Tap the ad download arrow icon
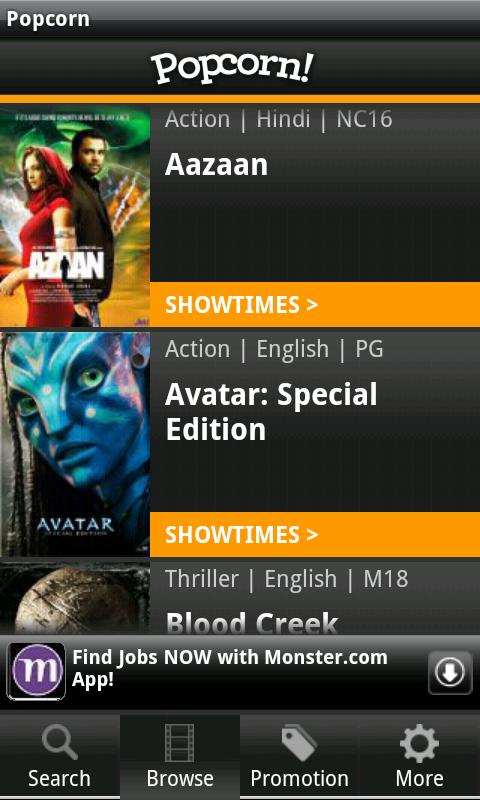480x800 pixels. 450,672
